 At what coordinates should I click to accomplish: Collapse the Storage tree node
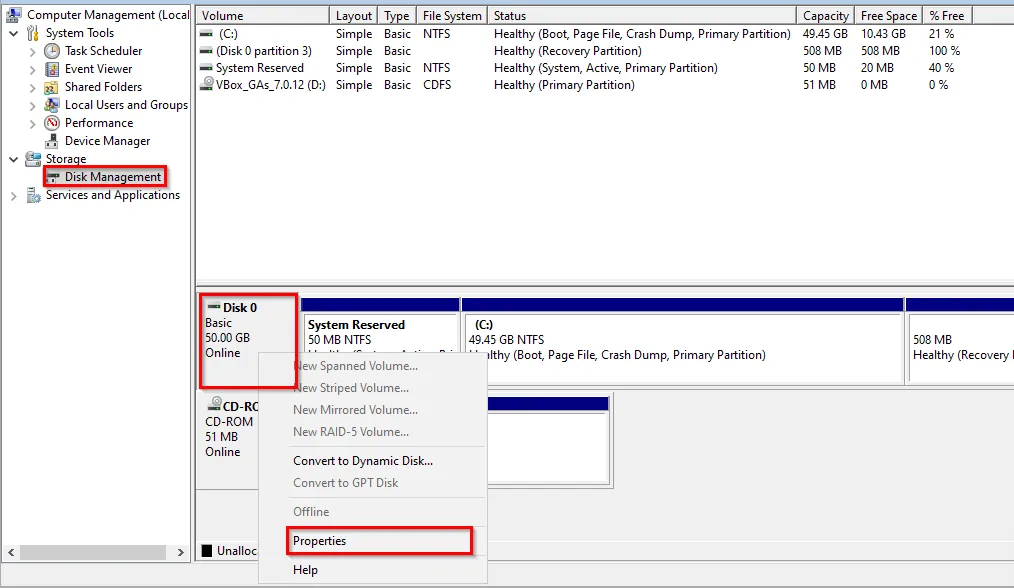(13, 159)
